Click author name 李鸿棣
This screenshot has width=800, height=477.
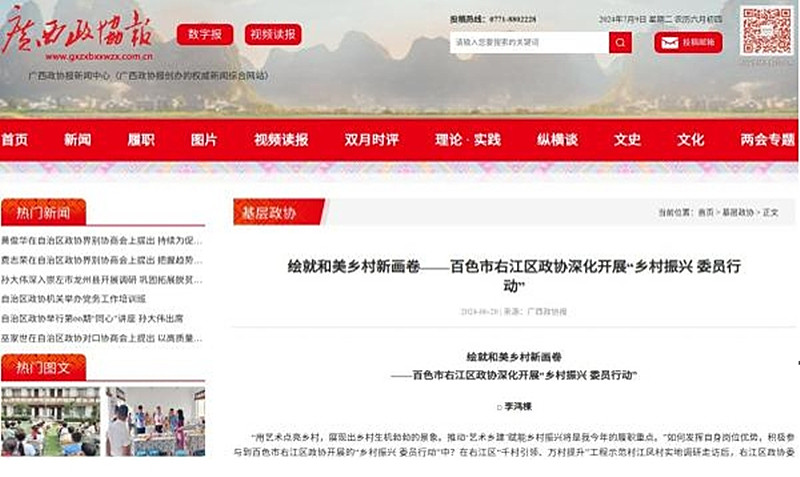[x=518, y=407]
